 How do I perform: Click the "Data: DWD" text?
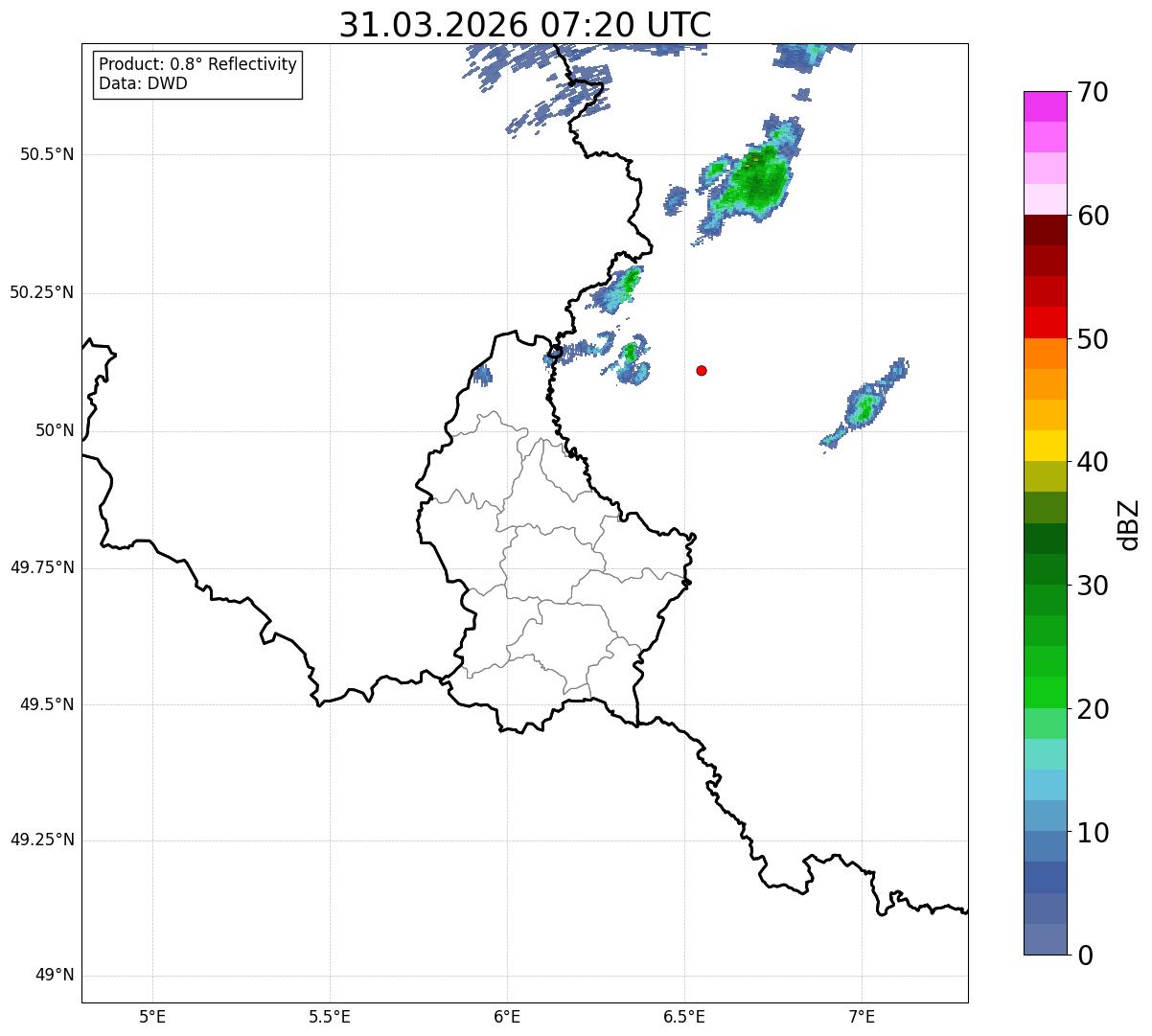tap(143, 83)
